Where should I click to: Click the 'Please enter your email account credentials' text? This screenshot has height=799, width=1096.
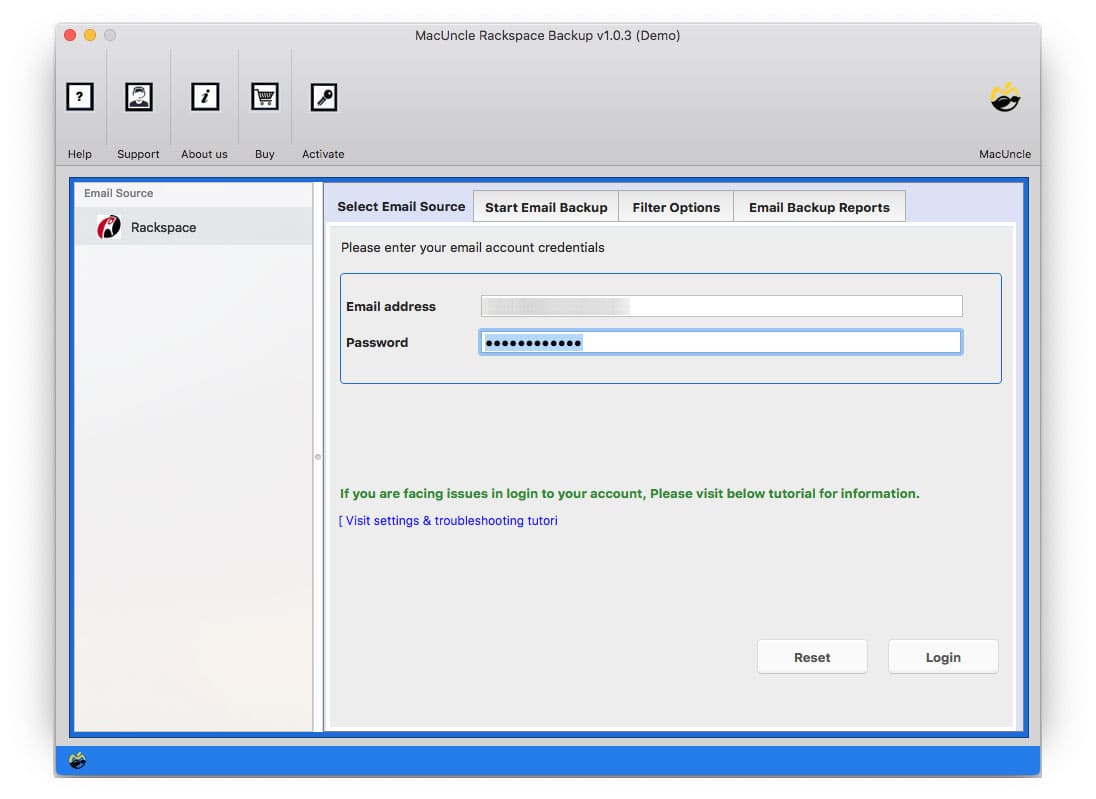click(473, 247)
